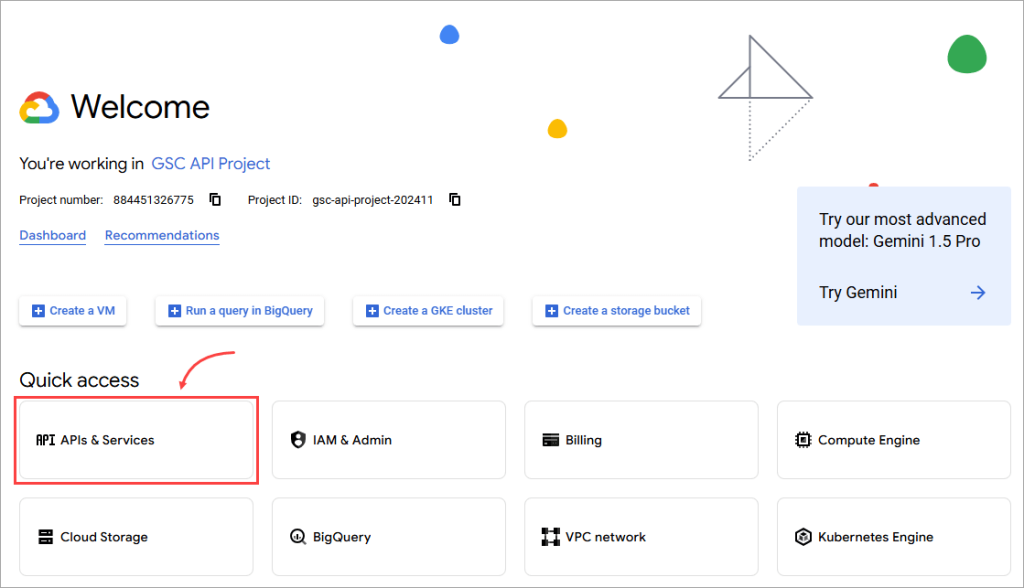Viewport: 1024px width, 588px height.
Task: Click the Compute Engine chip icon
Action: (x=803, y=440)
